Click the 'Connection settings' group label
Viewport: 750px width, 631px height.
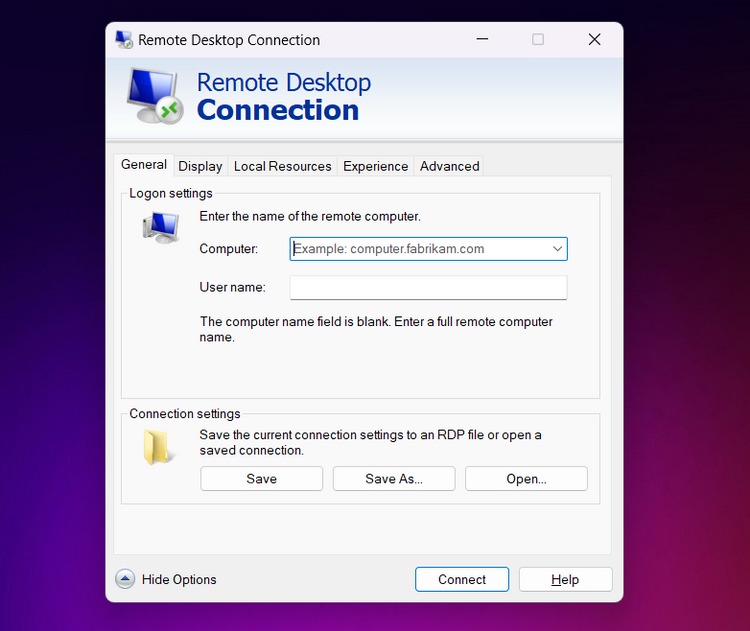(x=185, y=414)
